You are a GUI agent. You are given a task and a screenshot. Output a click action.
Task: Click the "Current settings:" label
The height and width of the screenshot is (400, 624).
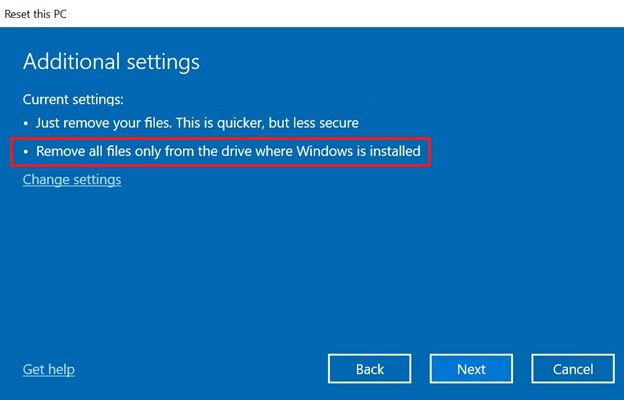point(73,100)
